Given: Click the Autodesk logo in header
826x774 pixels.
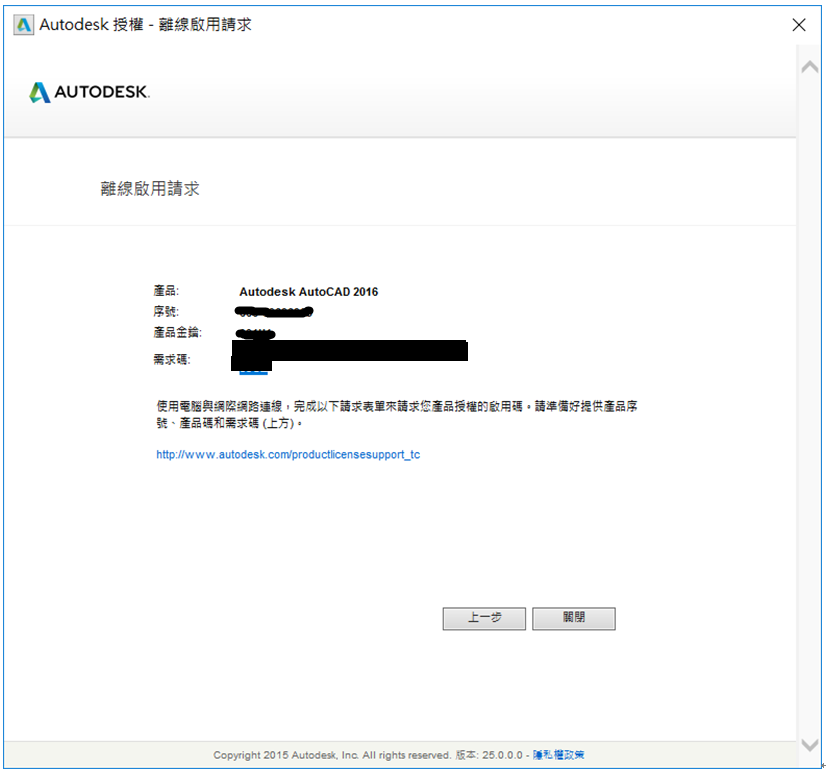Looking at the screenshot, I should 90,92.
